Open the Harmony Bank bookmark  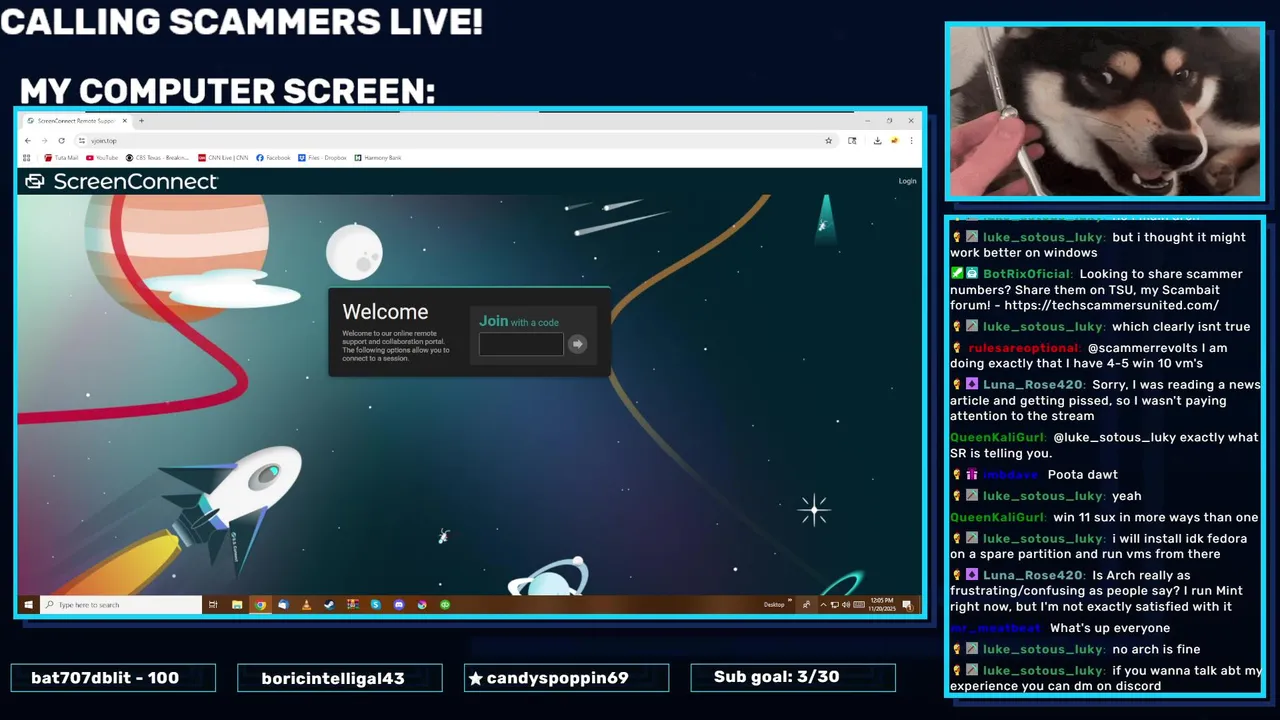tap(378, 158)
